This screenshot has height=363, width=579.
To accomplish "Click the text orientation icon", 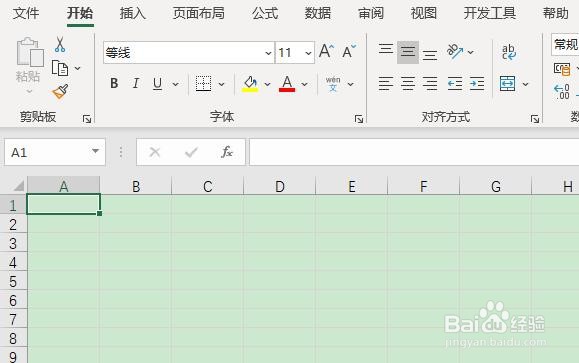I will coord(455,51).
